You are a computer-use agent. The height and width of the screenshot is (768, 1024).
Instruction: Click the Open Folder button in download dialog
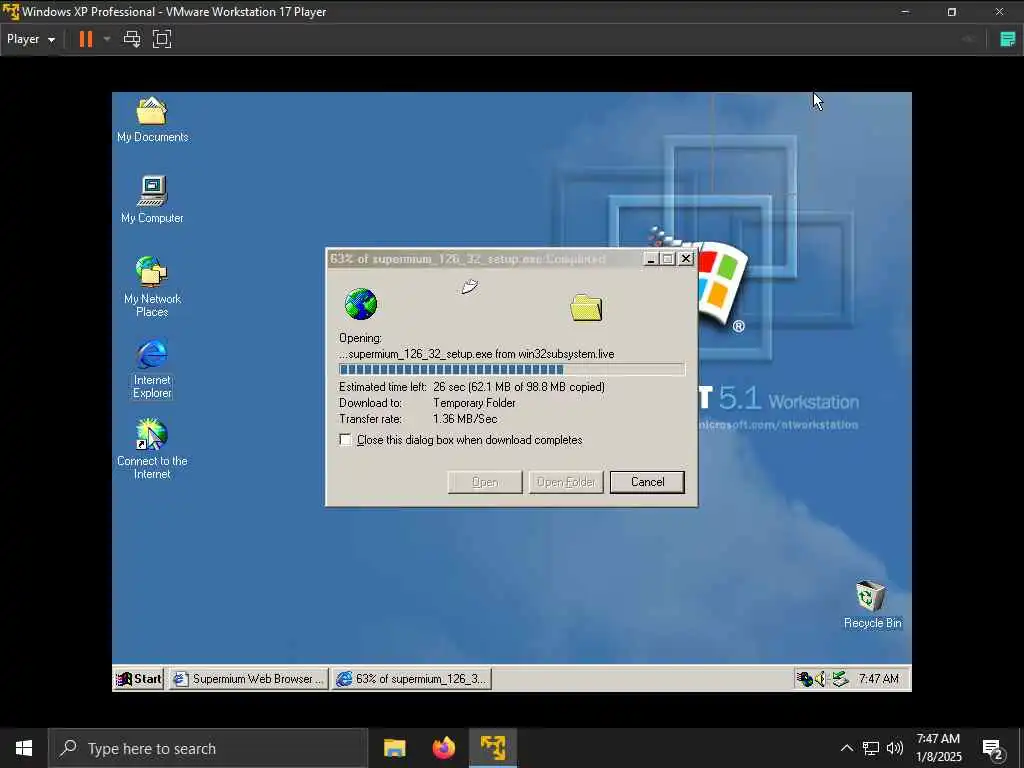[x=566, y=482]
